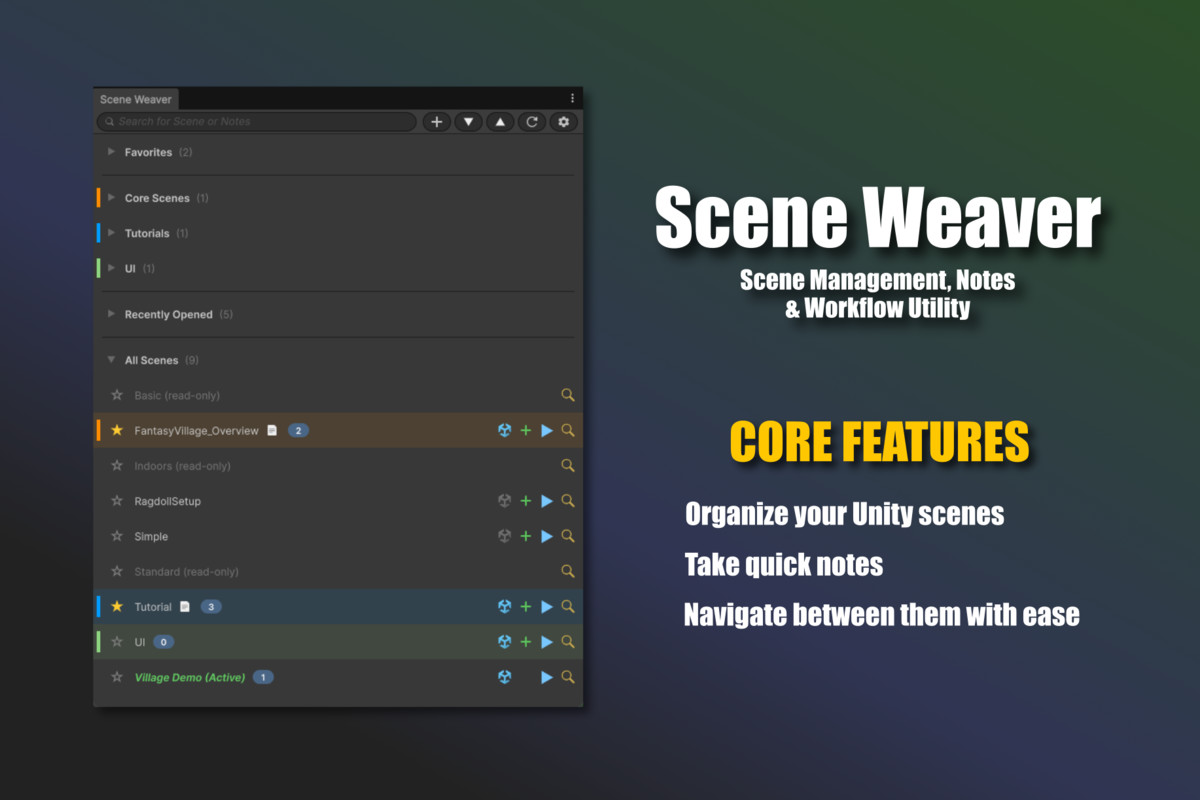The width and height of the screenshot is (1200, 800).
Task: Click the notes count badge 1 on Village Demo
Action: (x=263, y=677)
